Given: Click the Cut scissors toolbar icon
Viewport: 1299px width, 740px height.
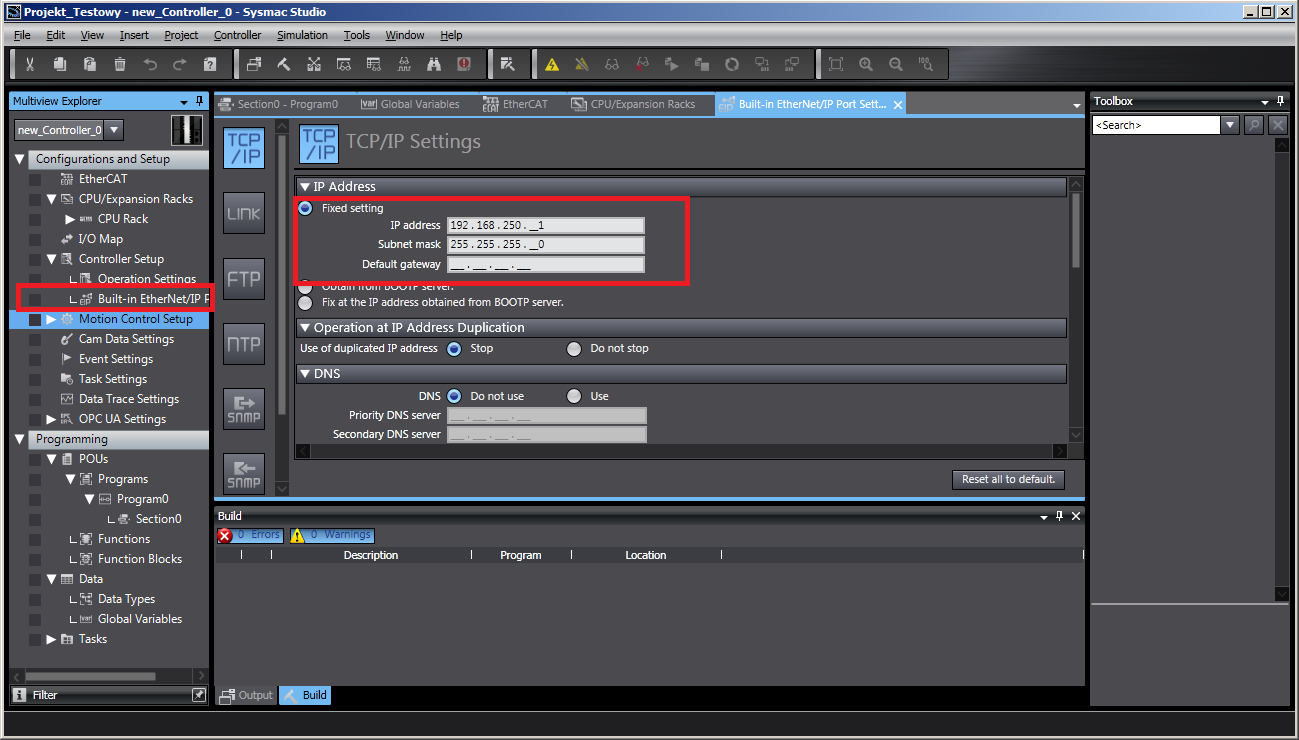Looking at the screenshot, I should point(30,64).
